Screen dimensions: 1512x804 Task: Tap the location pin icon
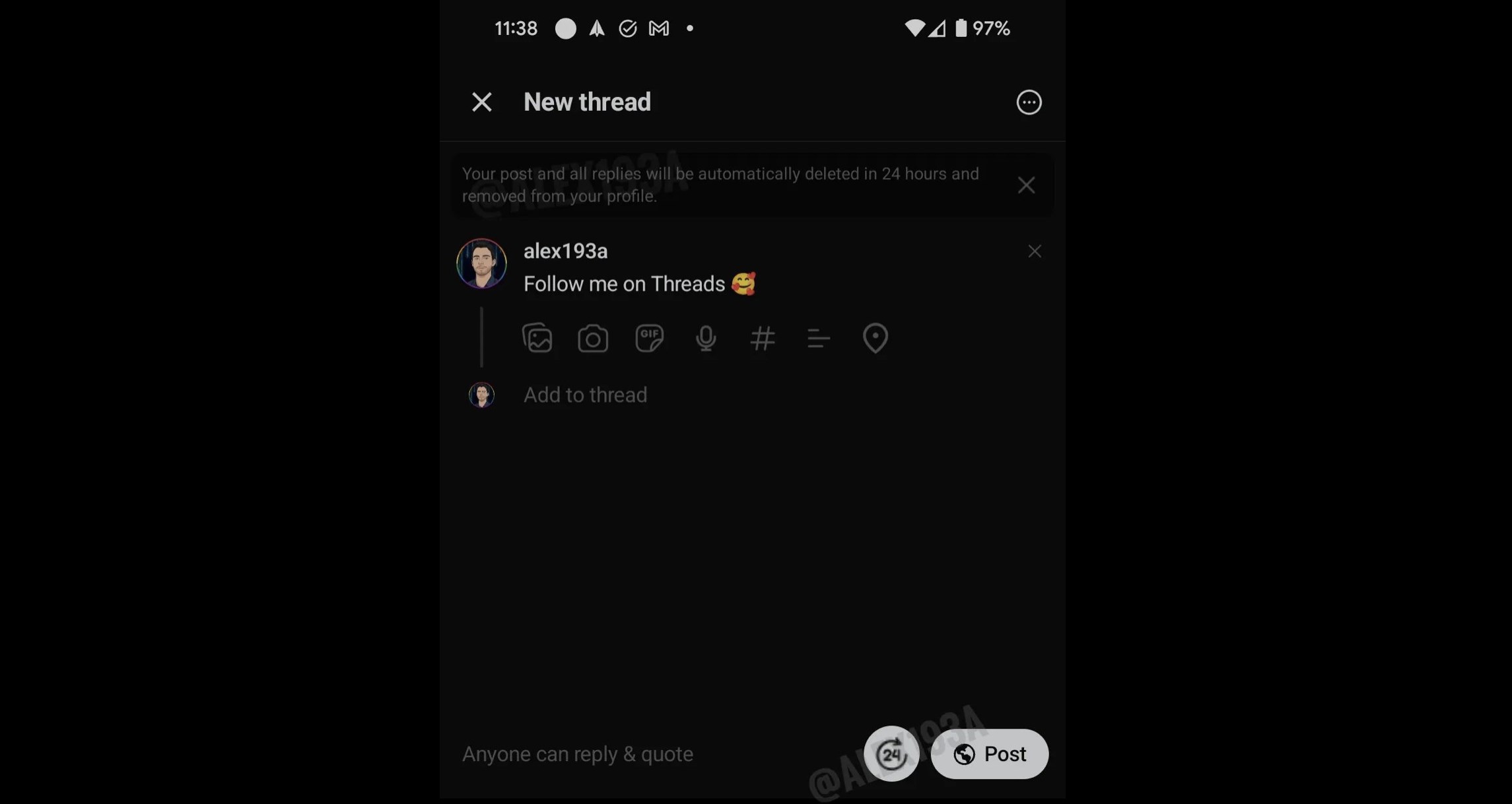(874, 337)
